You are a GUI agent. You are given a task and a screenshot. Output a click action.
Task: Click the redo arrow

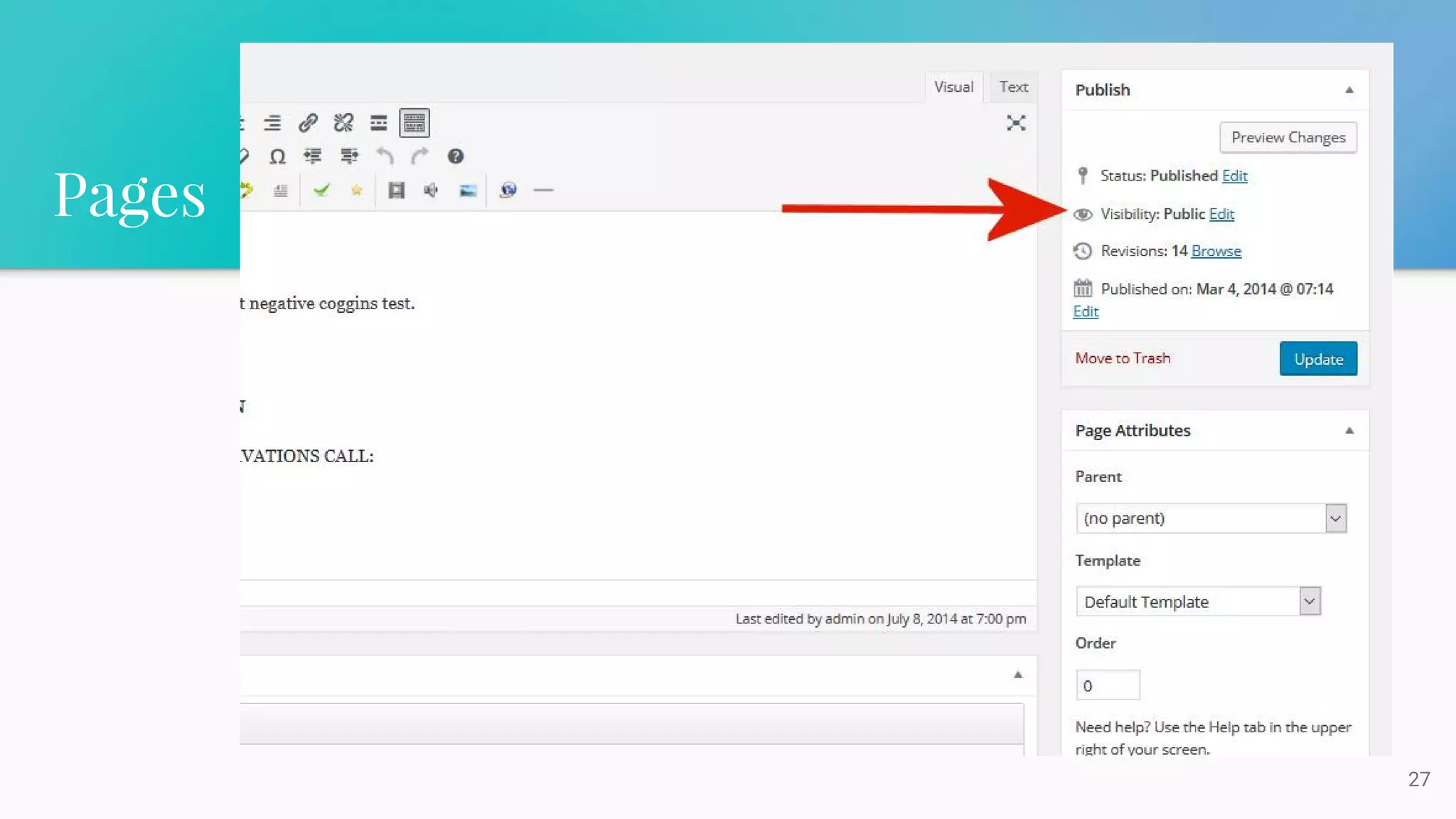point(419,156)
